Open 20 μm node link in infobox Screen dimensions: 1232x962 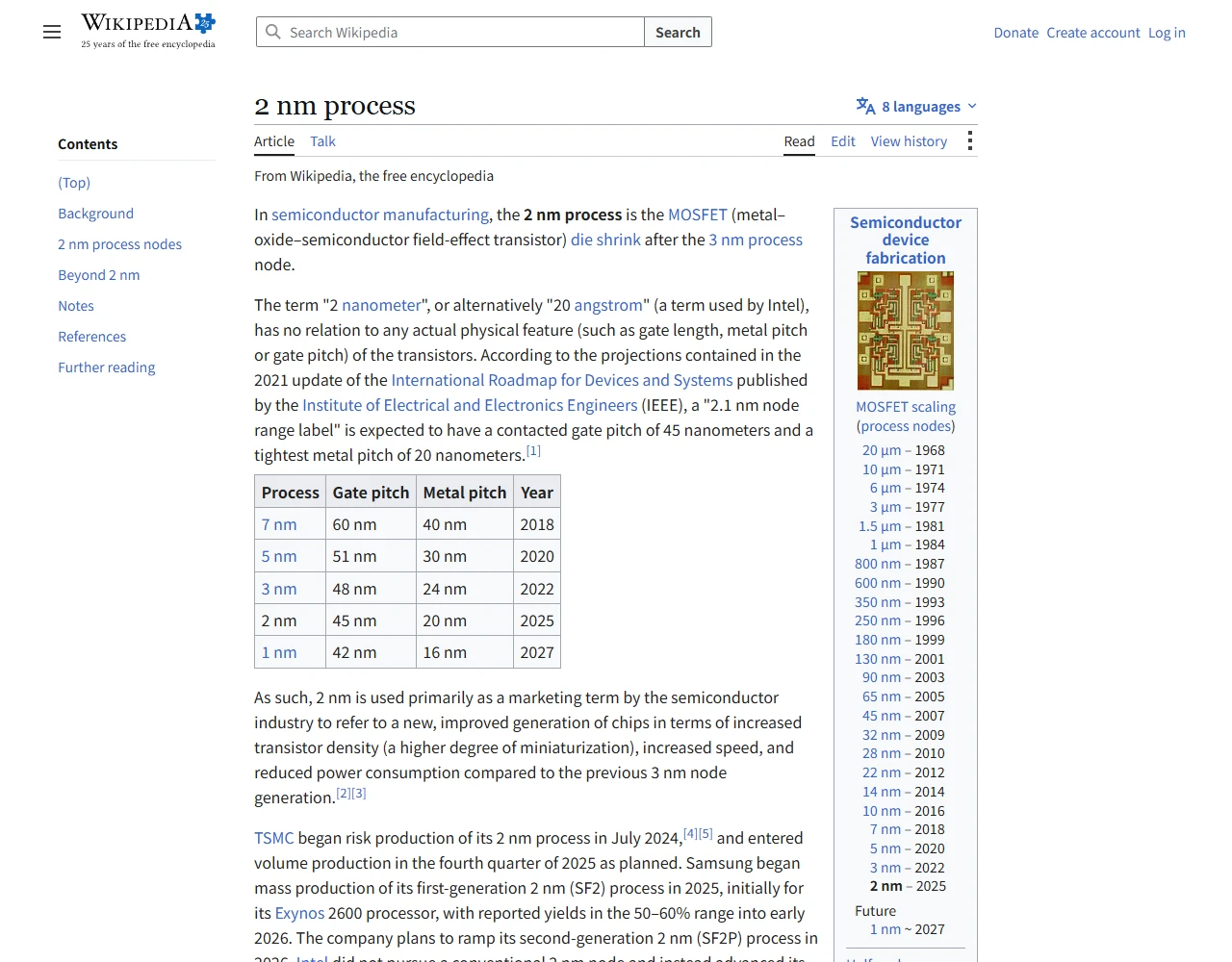click(x=882, y=450)
